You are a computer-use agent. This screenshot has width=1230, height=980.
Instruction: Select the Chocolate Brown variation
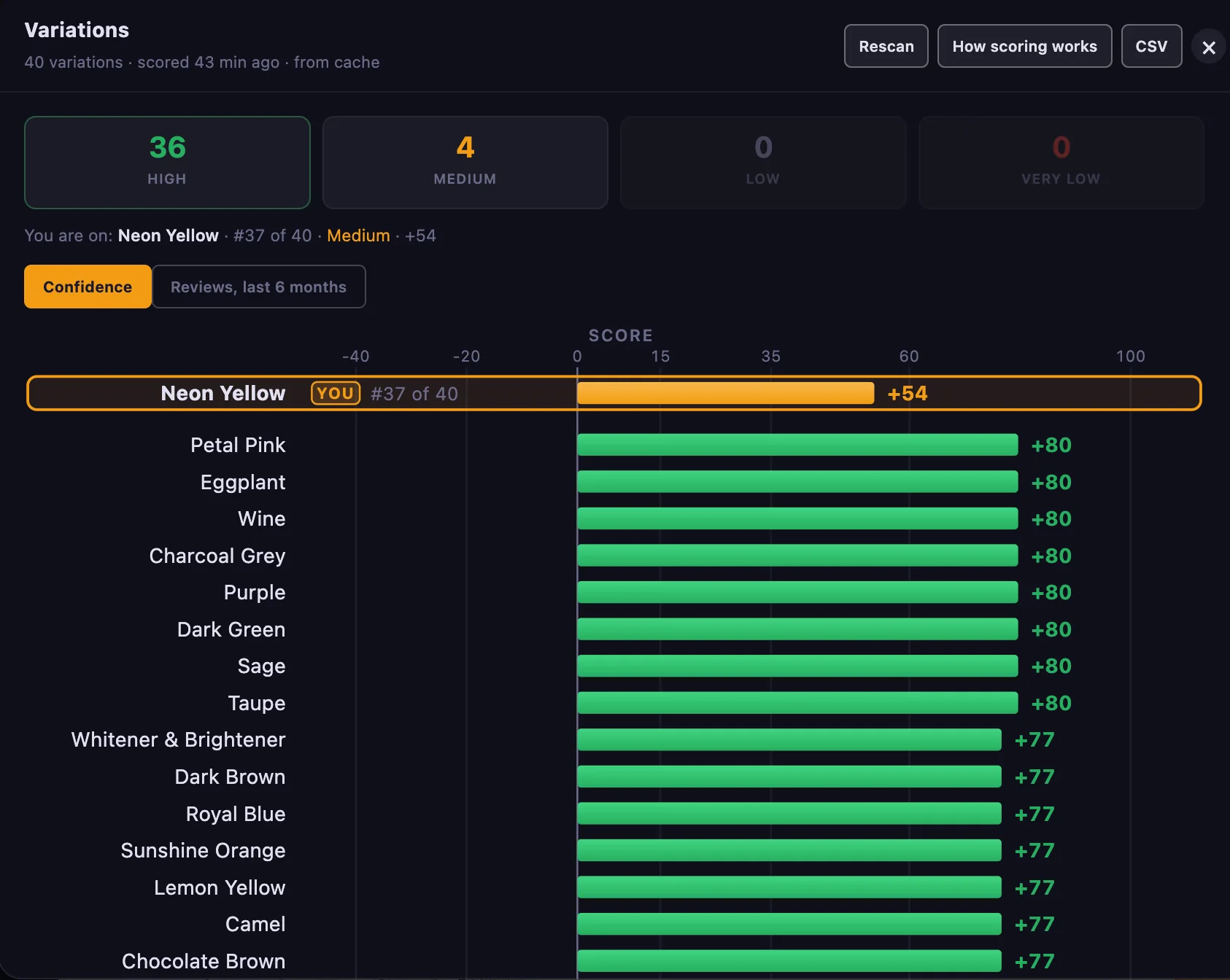pyautogui.click(x=204, y=961)
